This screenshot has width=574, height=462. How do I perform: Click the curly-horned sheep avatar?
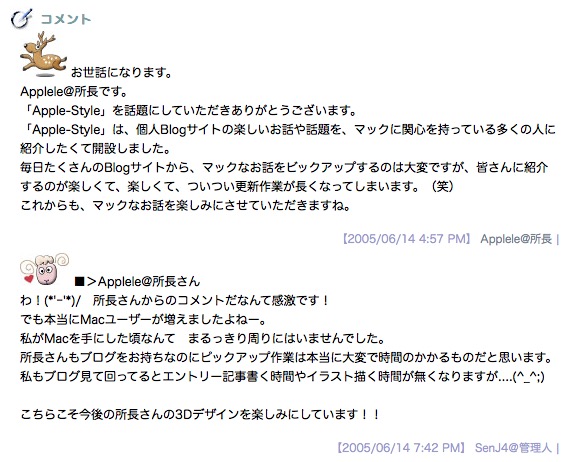tap(45, 269)
